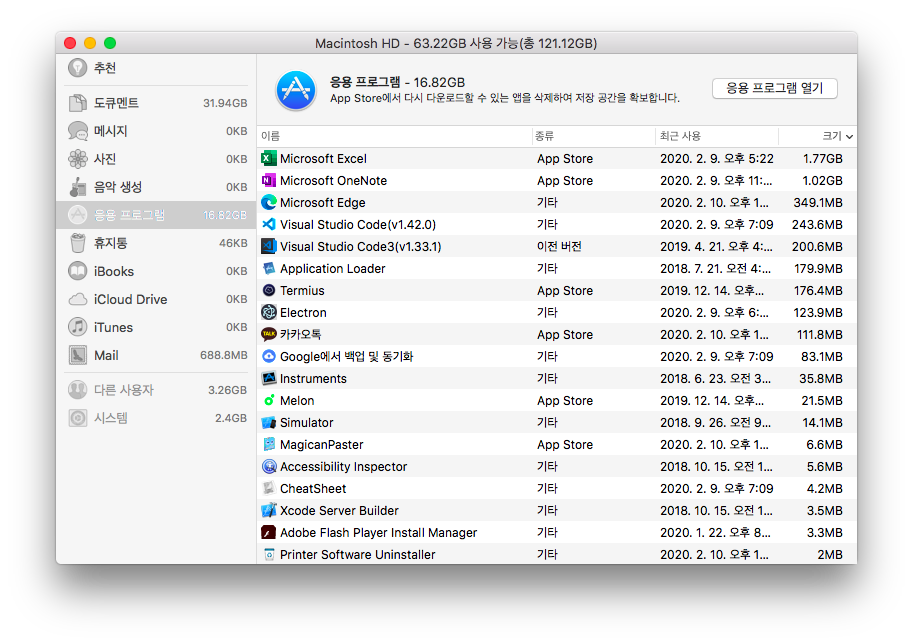Click the Visual Studio Code3(v1.33.1) icon
This screenshot has width=913, height=644.
268,246
